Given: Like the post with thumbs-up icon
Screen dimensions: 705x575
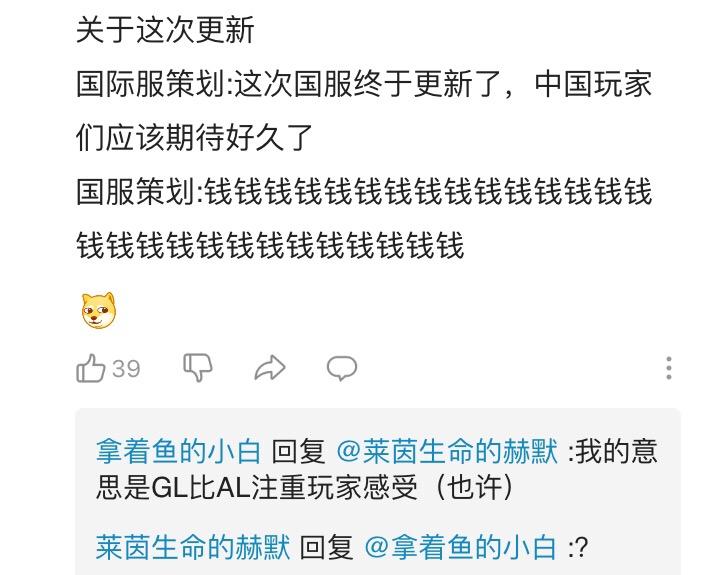Looking at the screenshot, I should pos(90,368).
